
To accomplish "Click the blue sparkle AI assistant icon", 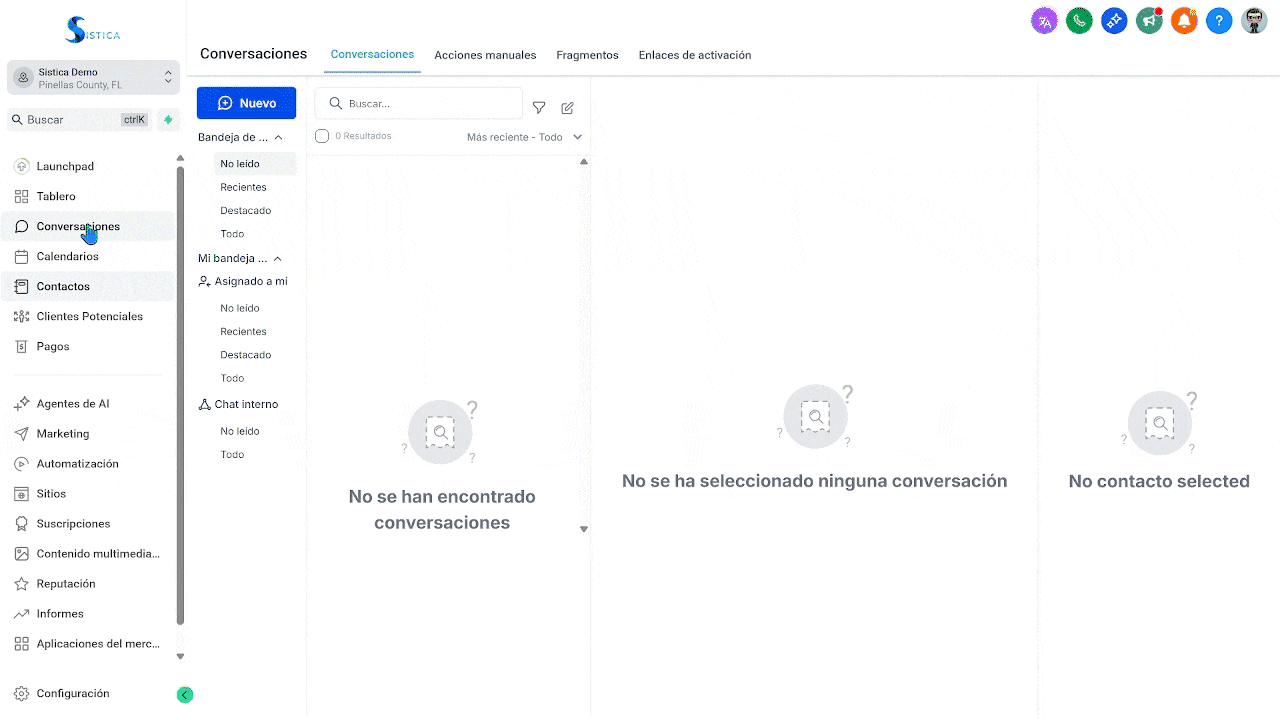I will click(1114, 20).
